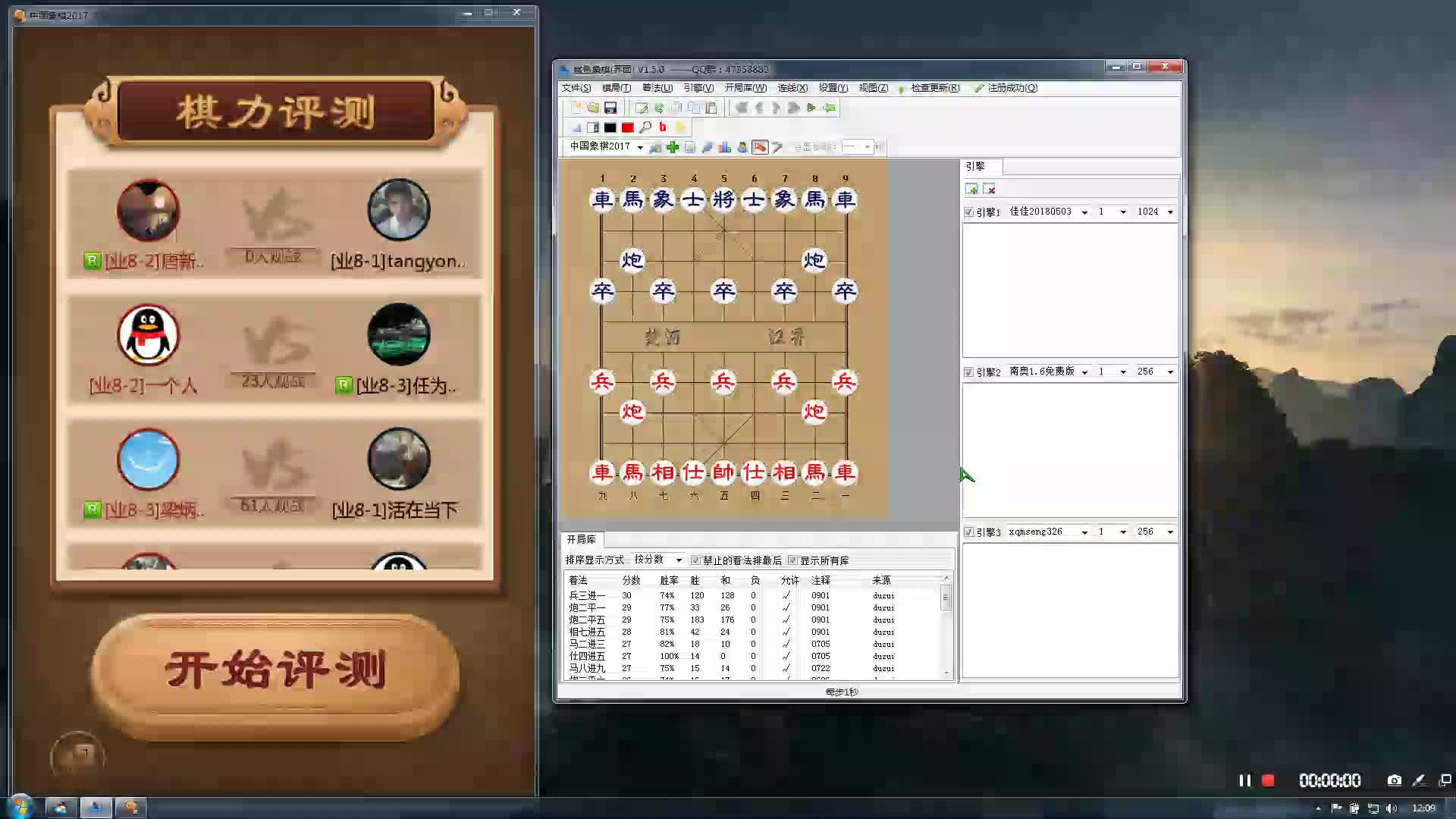
Task: Click the go to first move icon
Action: coord(742,108)
